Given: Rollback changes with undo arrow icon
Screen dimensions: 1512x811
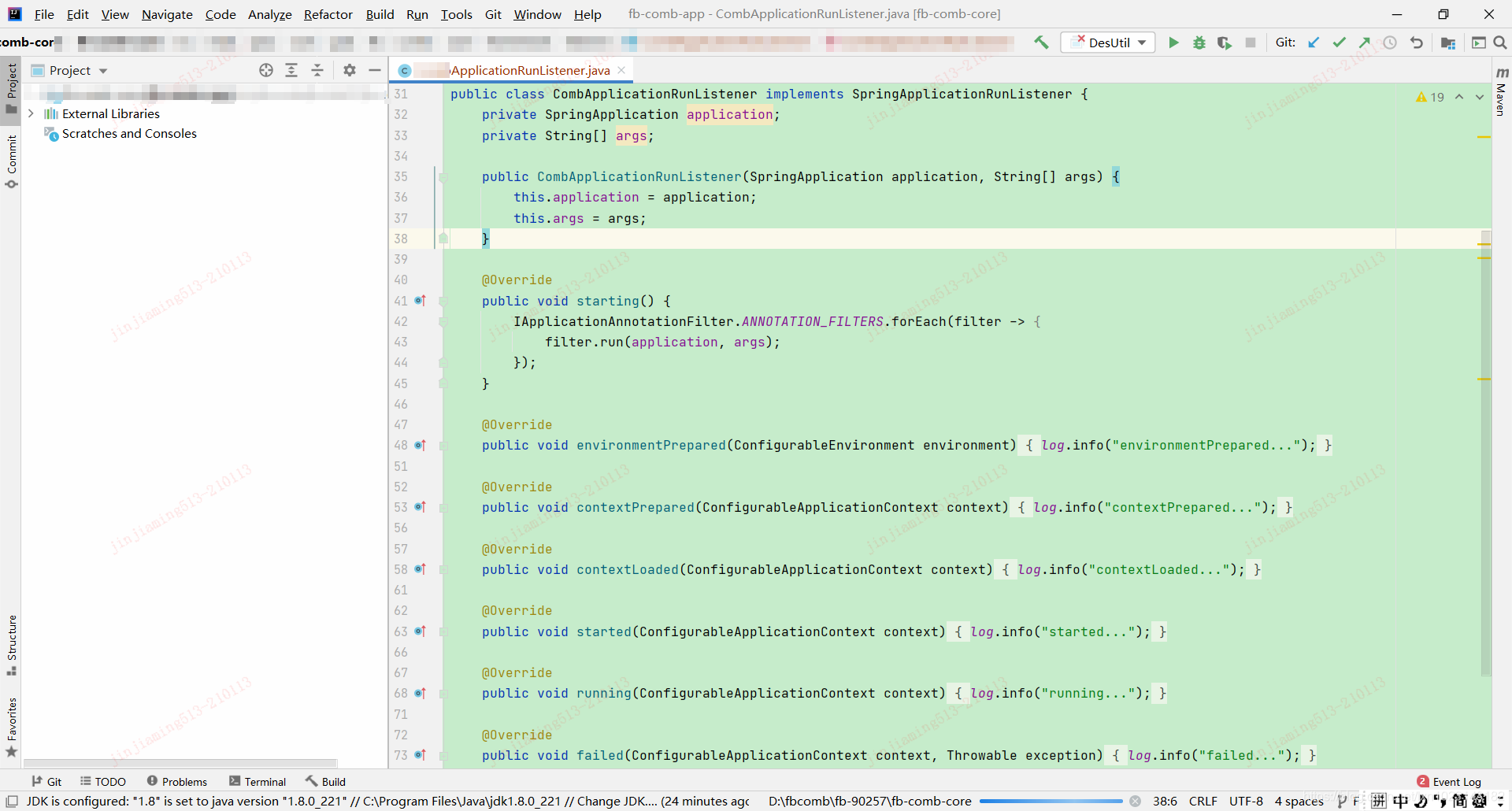Looking at the screenshot, I should 1416,43.
